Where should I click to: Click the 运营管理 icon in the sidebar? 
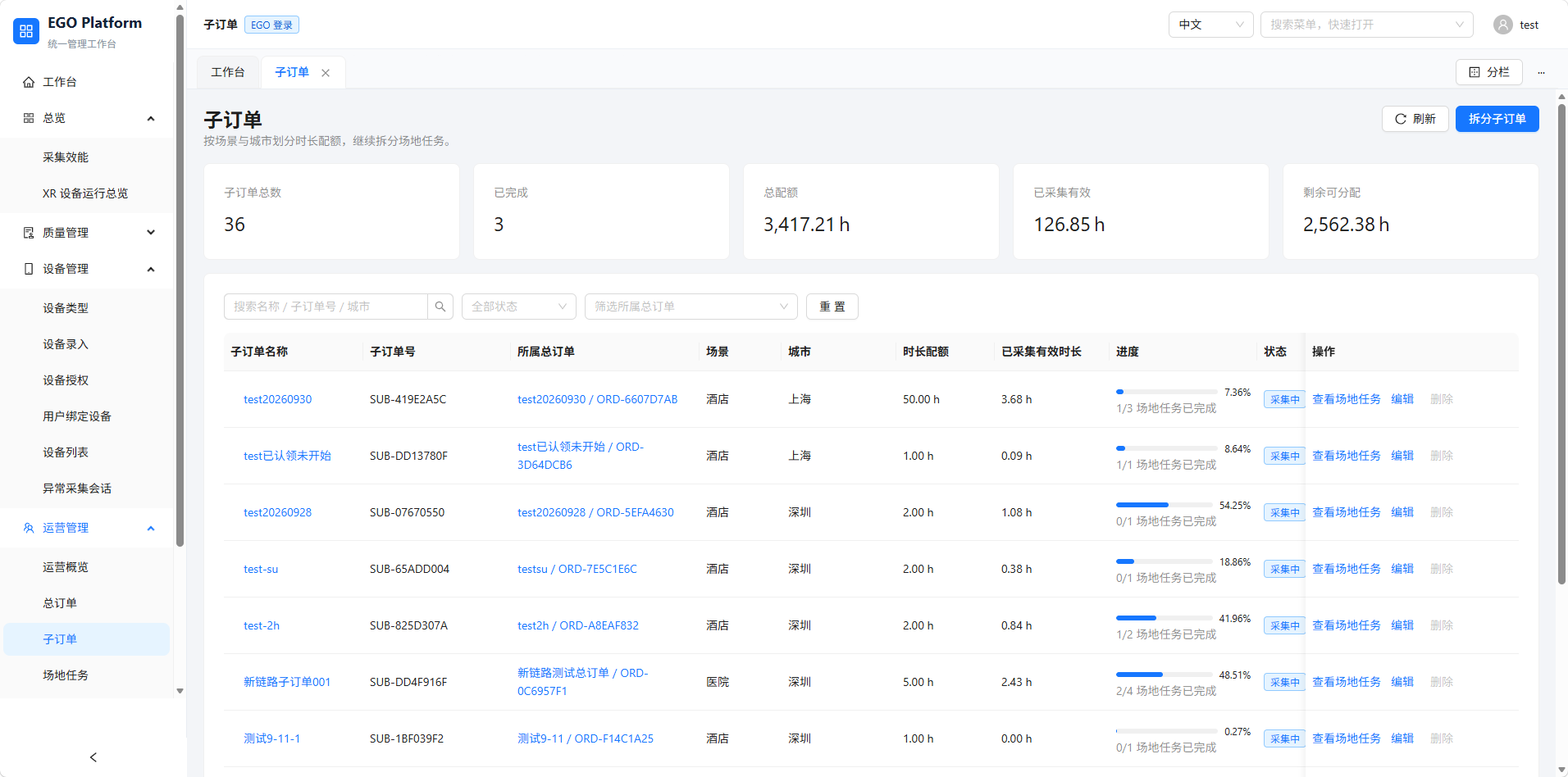(x=29, y=528)
